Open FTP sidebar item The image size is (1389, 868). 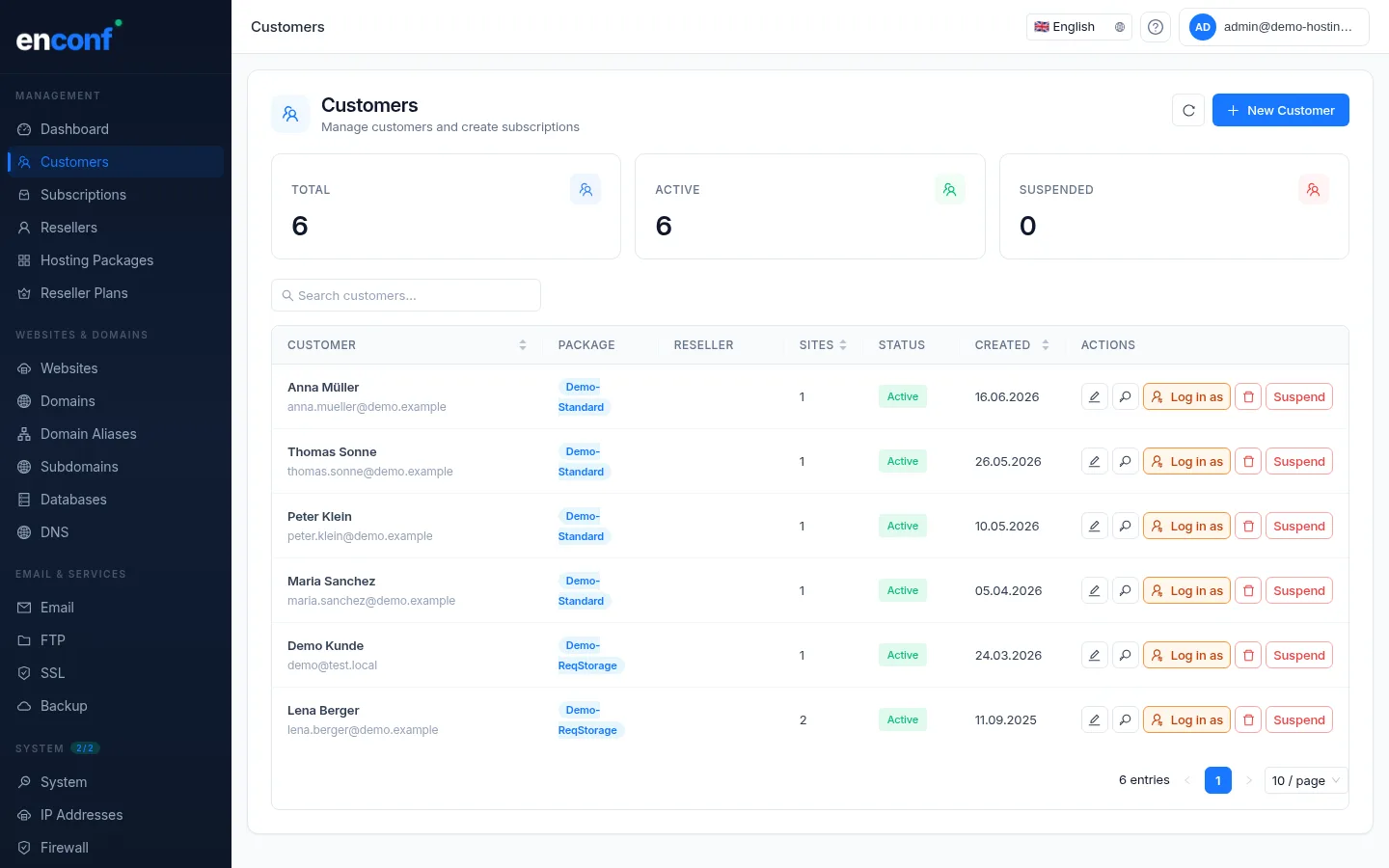[116, 640]
